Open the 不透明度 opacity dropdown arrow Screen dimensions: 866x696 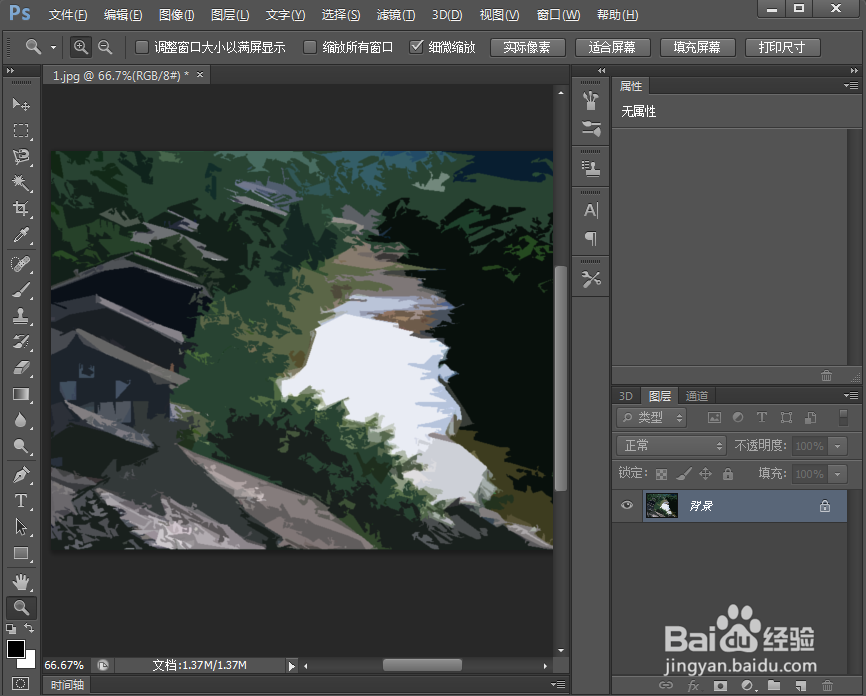(x=838, y=446)
